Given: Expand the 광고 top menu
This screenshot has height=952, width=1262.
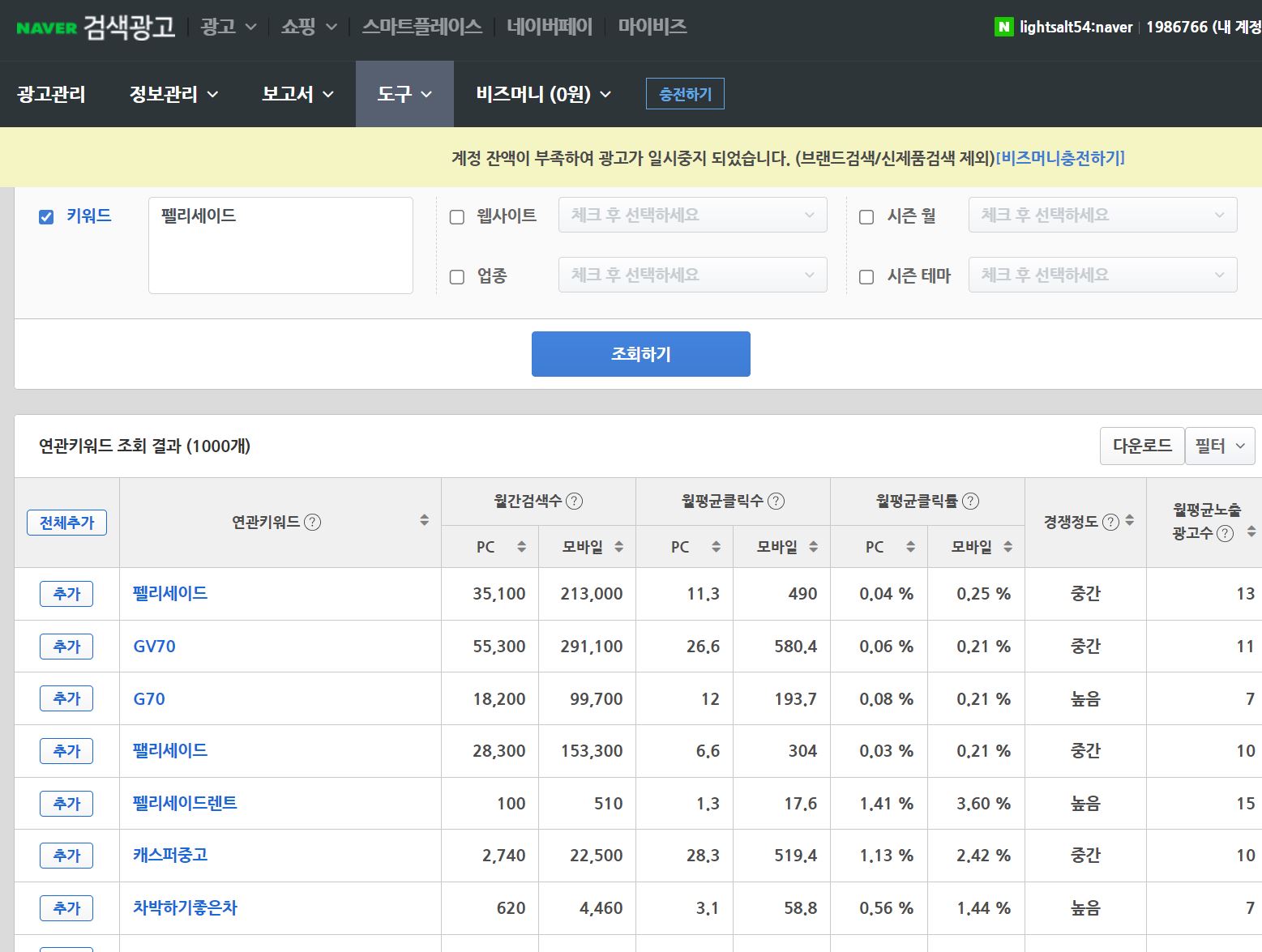Looking at the screenshot, I should 228,27.
